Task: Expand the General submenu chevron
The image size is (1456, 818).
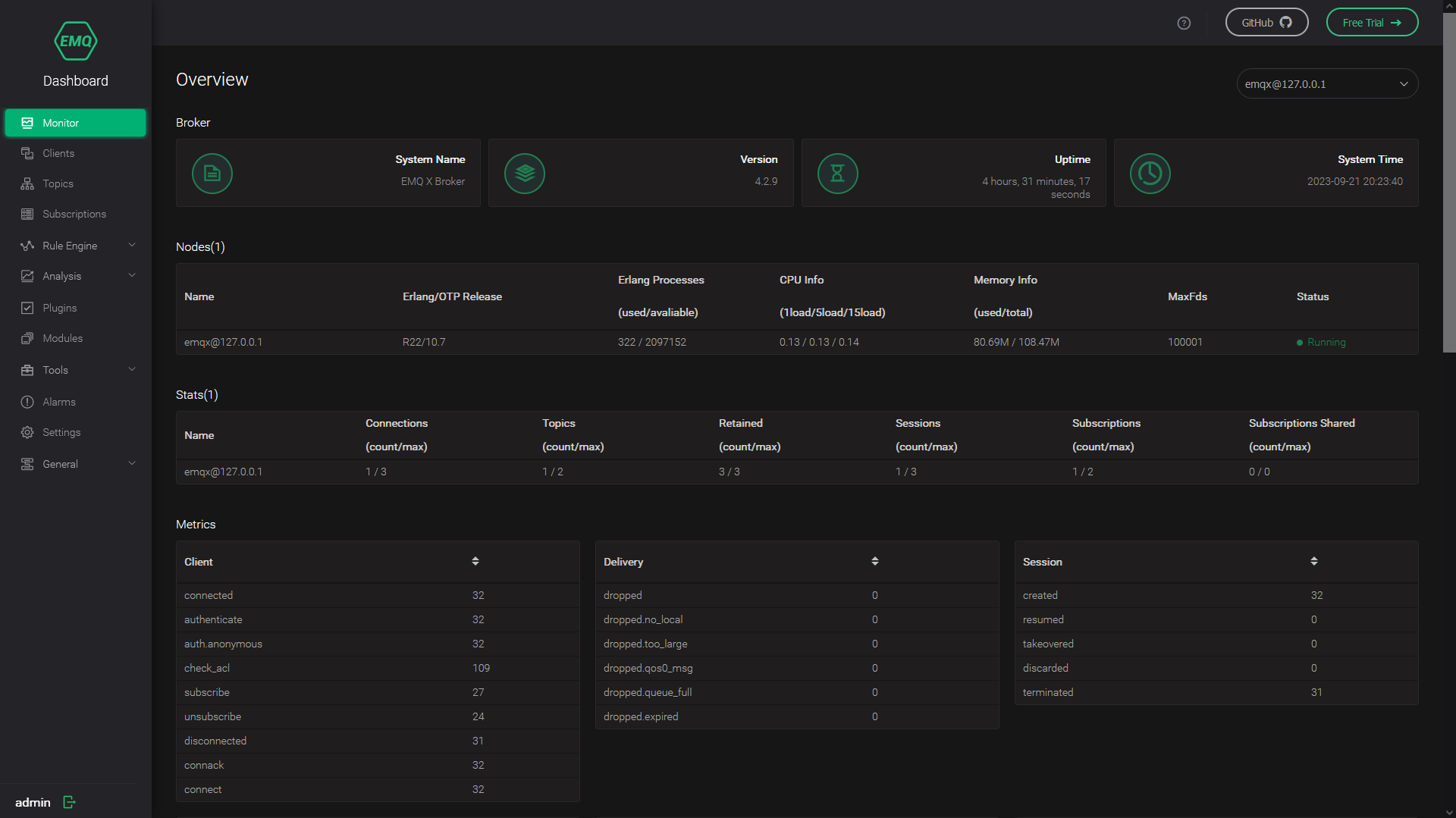Action: pyautogui.click(x=132, y=463)
